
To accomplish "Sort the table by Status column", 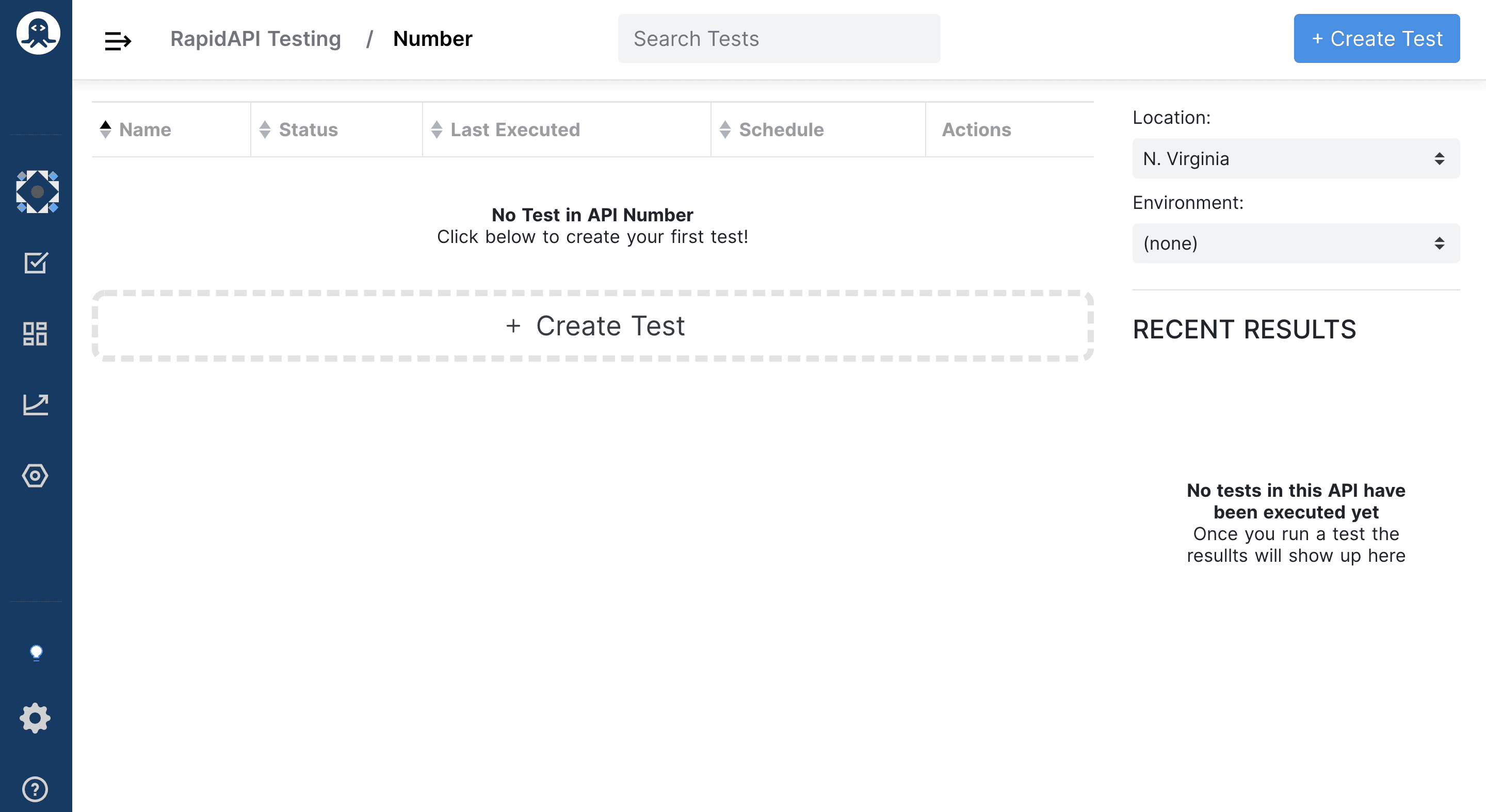I will (x=299, y=129).
